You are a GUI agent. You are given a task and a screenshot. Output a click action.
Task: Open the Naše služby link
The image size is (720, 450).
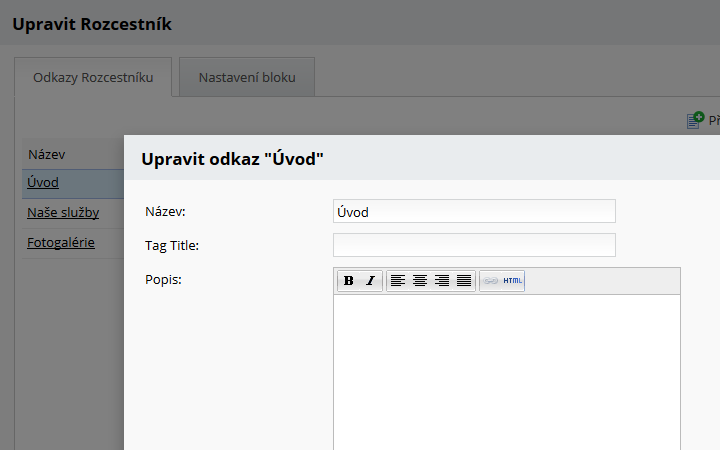pos(63,213)
